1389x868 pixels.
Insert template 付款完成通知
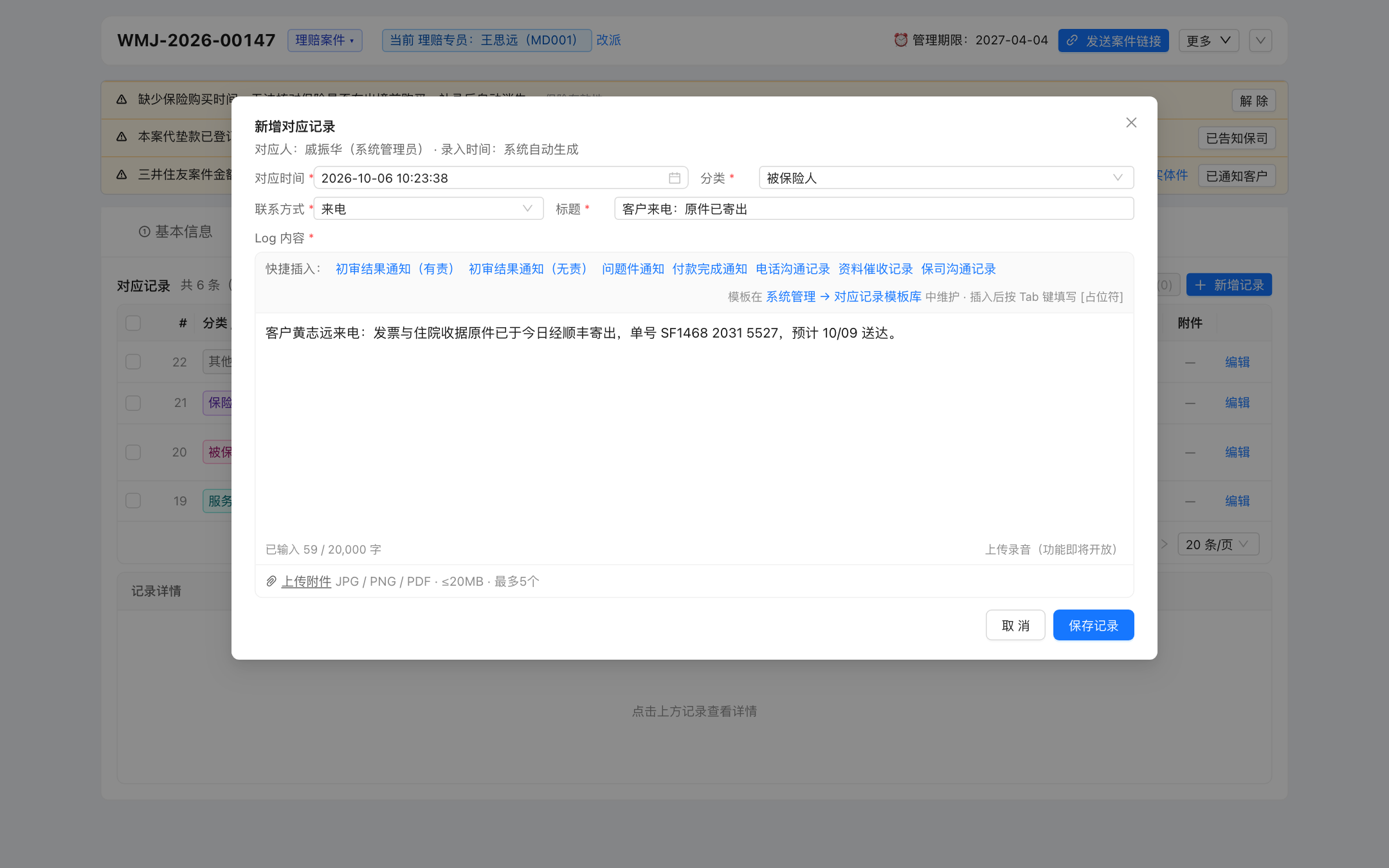[710, 269]
